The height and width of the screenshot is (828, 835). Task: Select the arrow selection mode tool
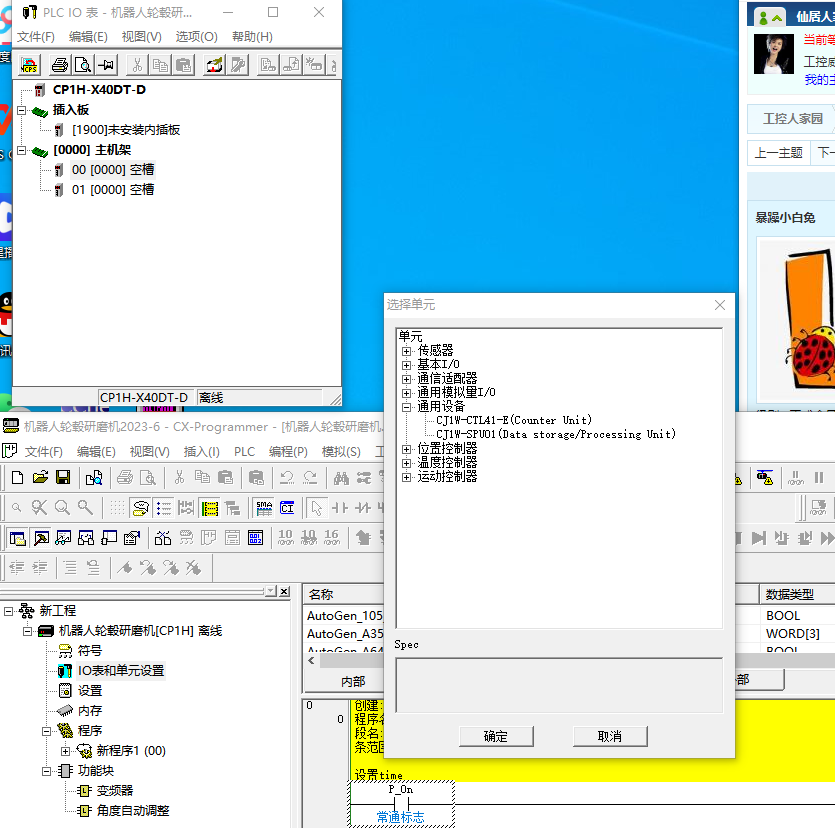316,508
